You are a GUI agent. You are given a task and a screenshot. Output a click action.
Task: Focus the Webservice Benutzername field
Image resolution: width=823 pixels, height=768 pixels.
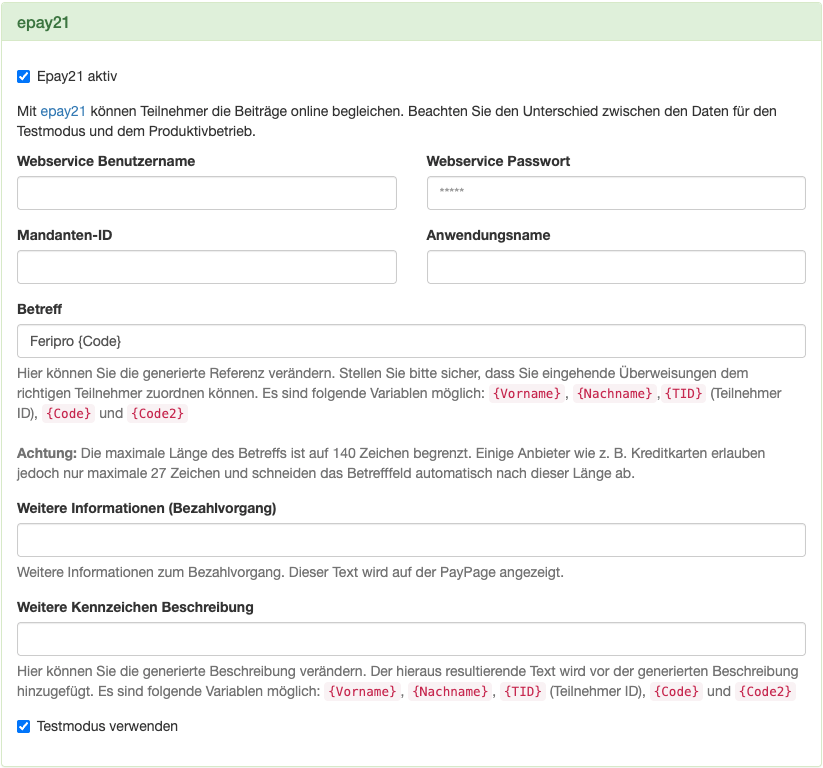click(207, 193)
